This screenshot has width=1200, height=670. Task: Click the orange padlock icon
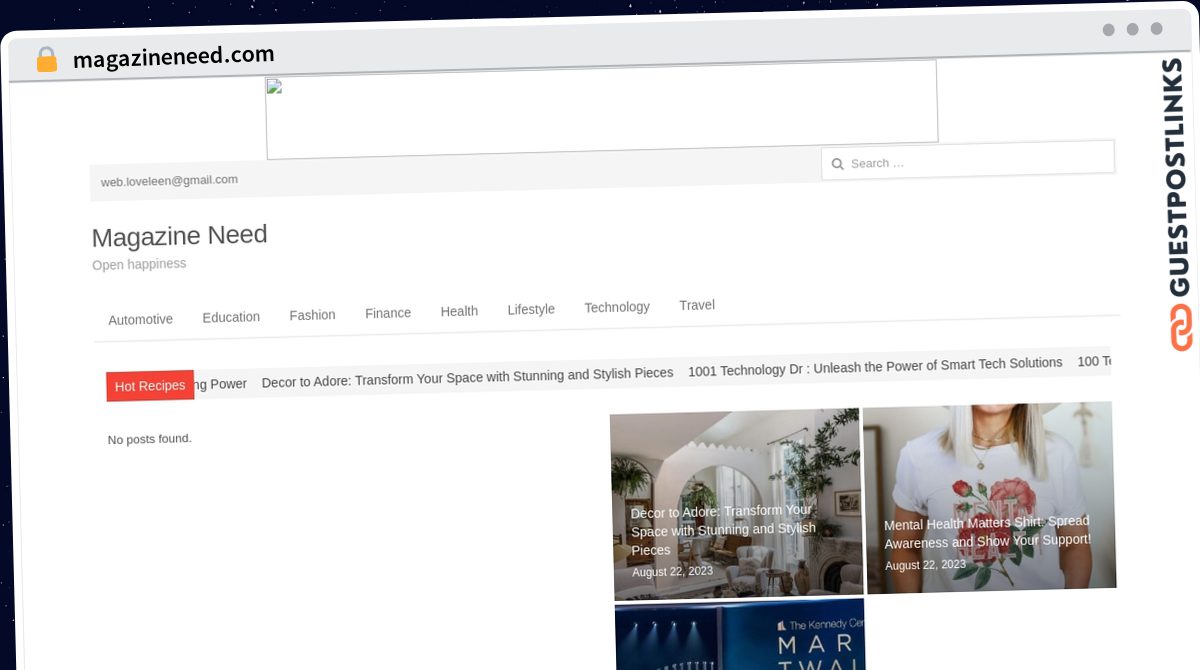(46, 60)
